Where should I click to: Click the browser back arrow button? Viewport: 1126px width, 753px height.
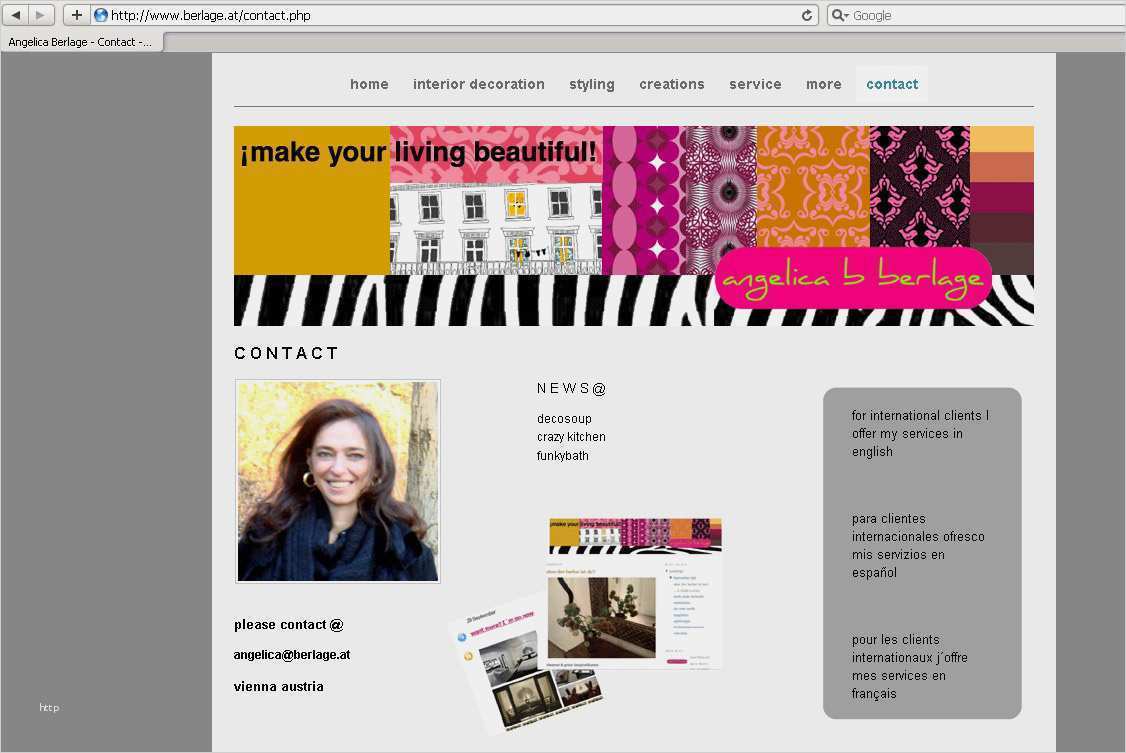click(x=16, y=15)
